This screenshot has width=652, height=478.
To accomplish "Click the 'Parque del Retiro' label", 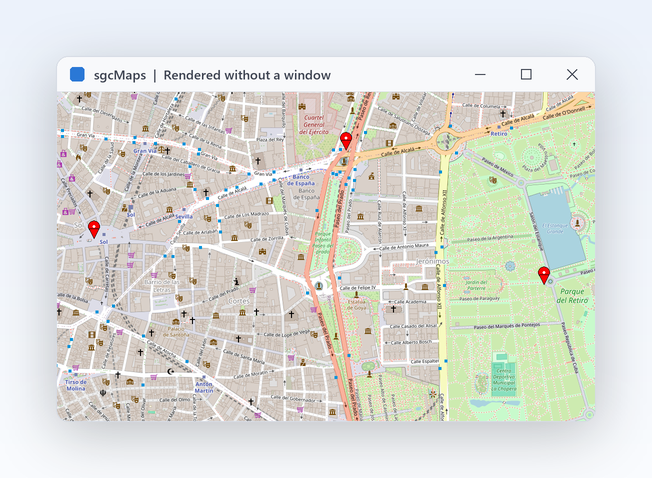I will point(572,296).
